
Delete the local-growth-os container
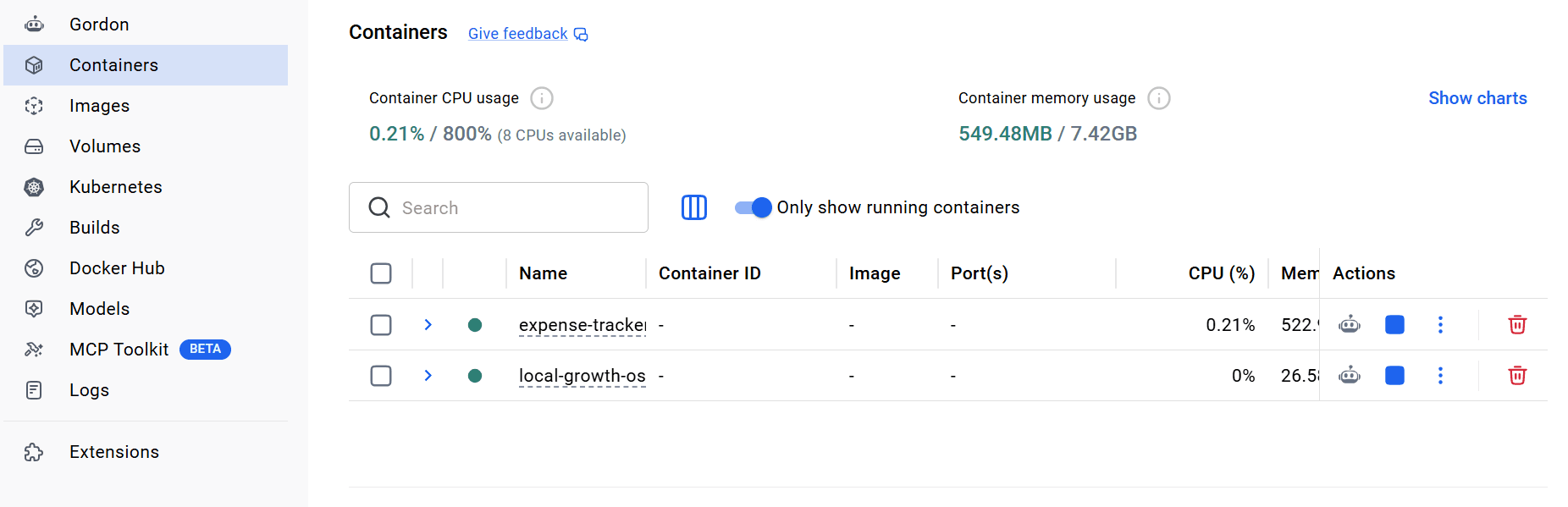(1517, 376)
